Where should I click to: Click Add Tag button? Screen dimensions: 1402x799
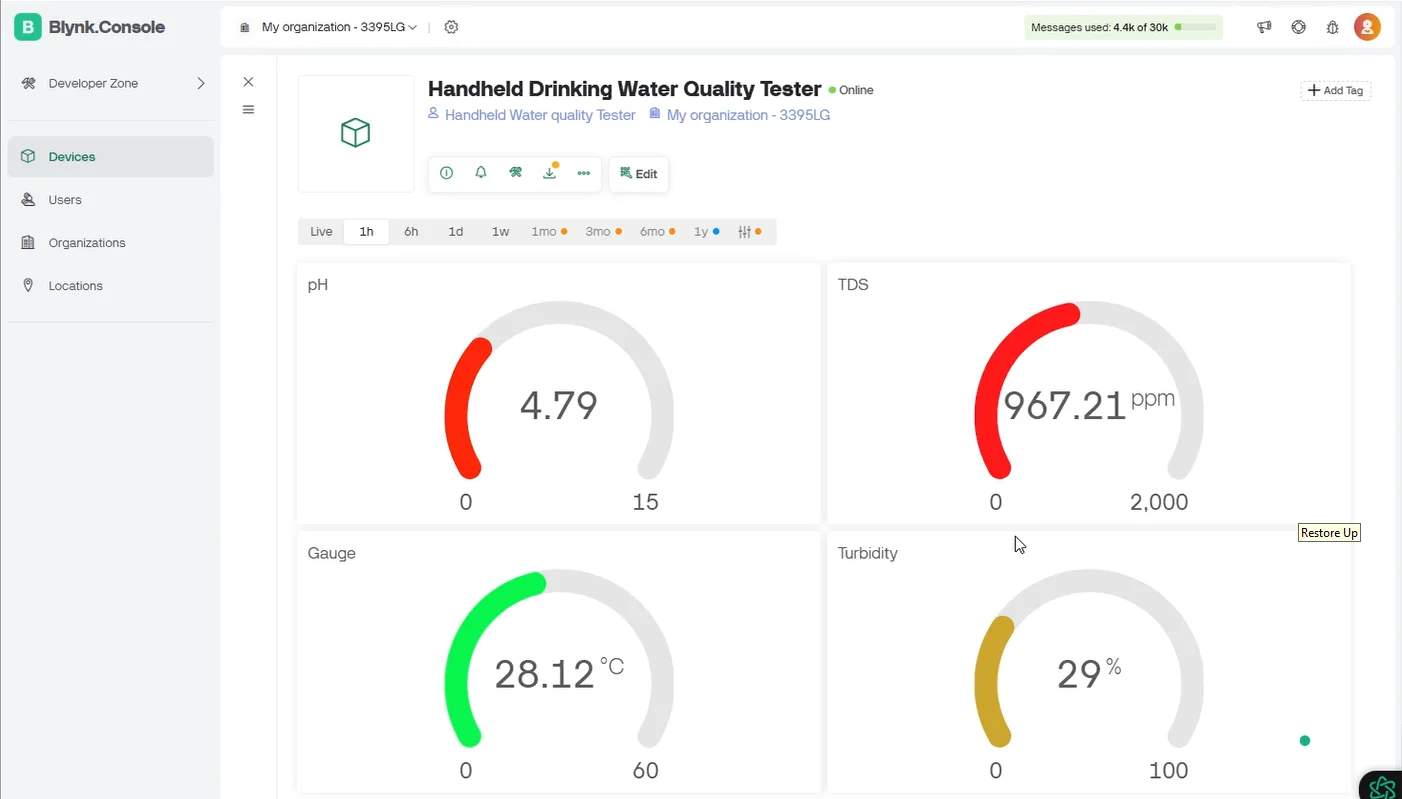click(x=1335, y=90)
